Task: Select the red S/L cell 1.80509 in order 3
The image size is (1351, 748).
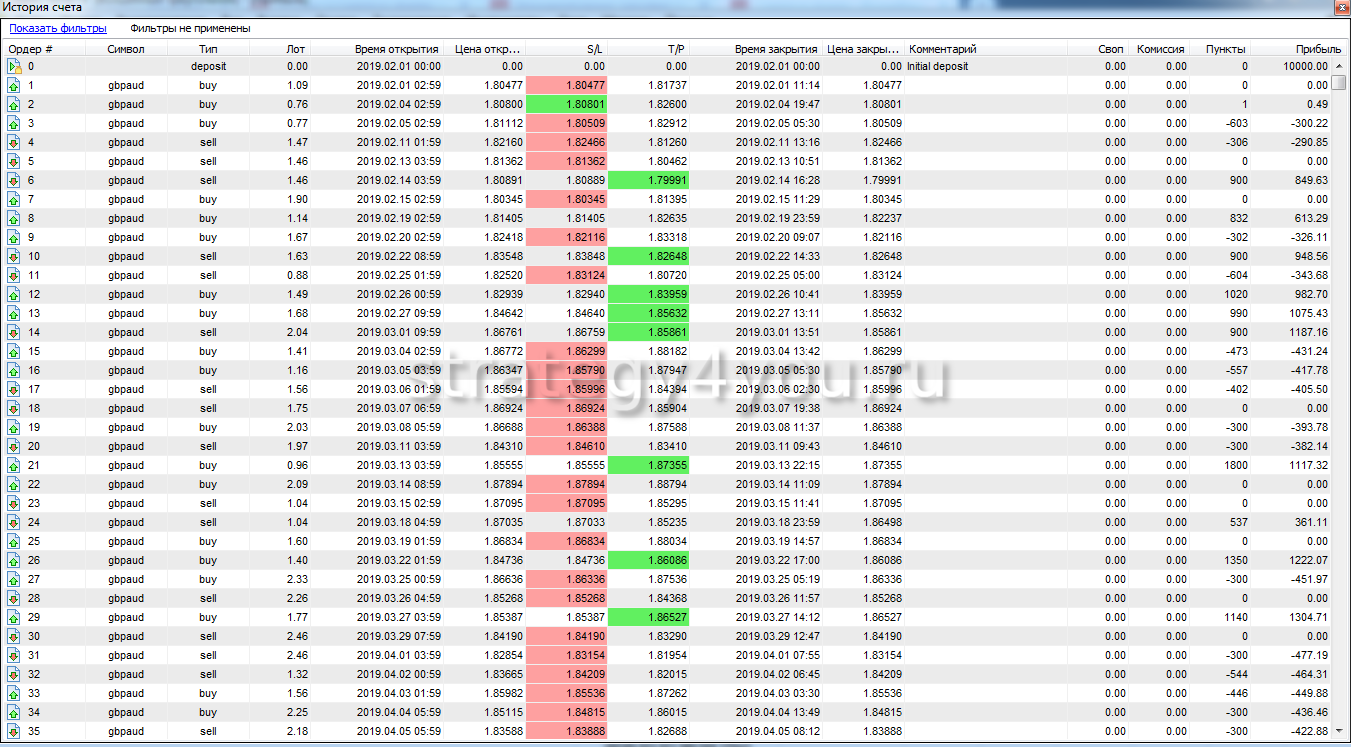Action: pos(565,124)
